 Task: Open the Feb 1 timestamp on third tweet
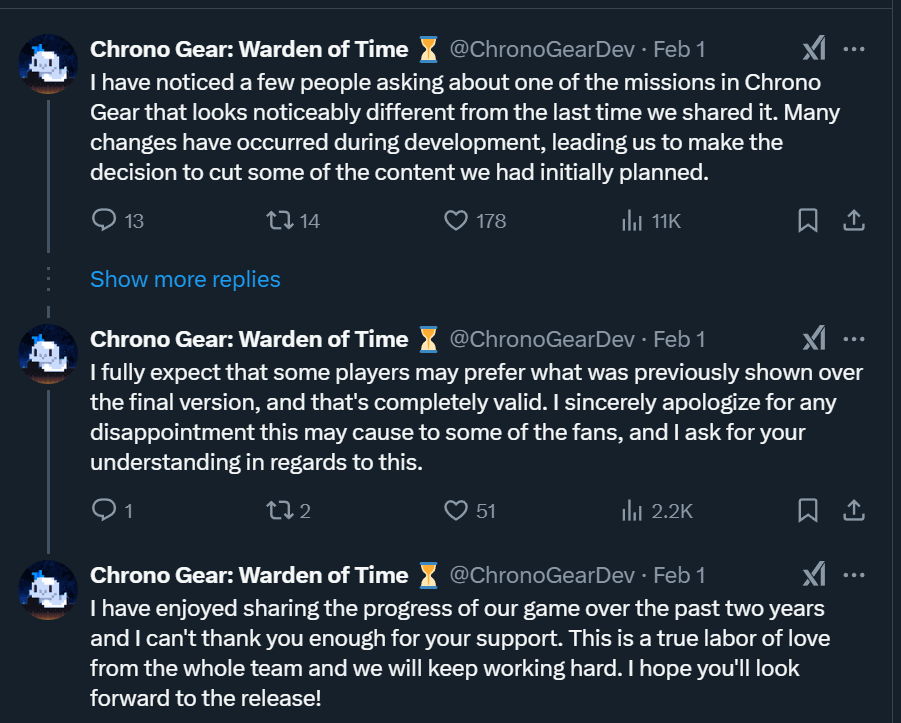click(679, 575)
